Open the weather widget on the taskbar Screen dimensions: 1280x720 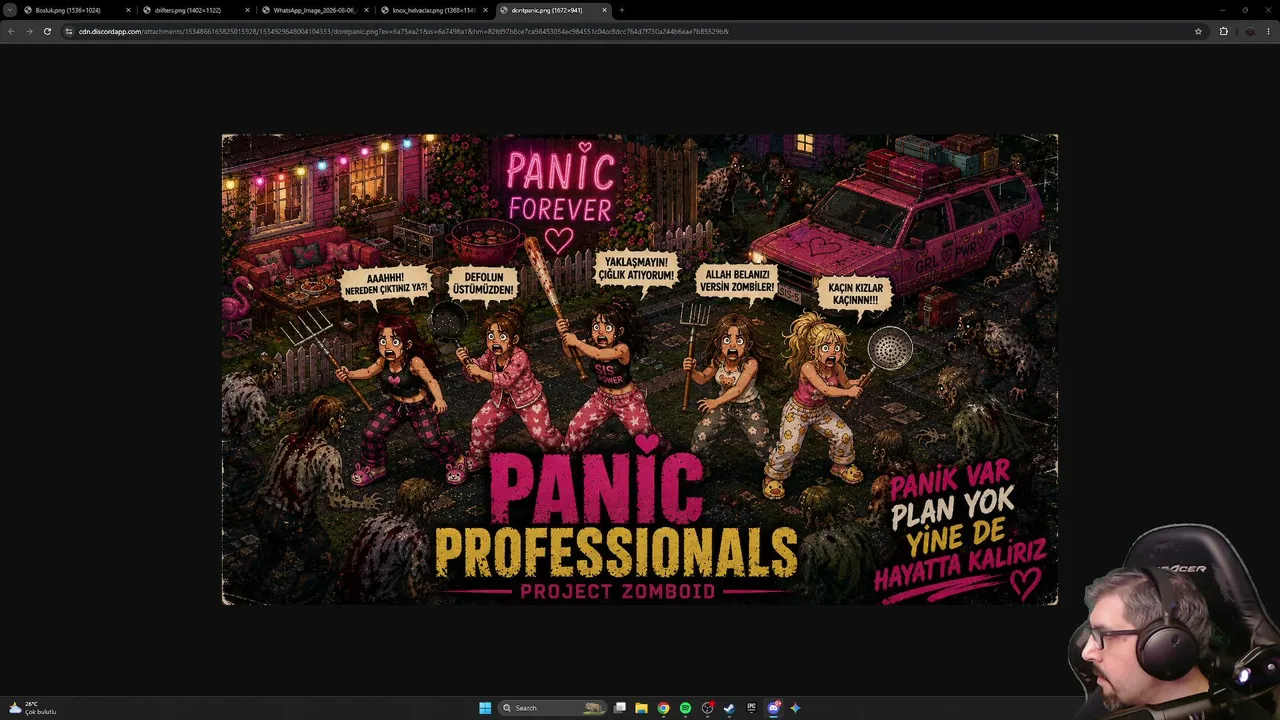point(32,708)
